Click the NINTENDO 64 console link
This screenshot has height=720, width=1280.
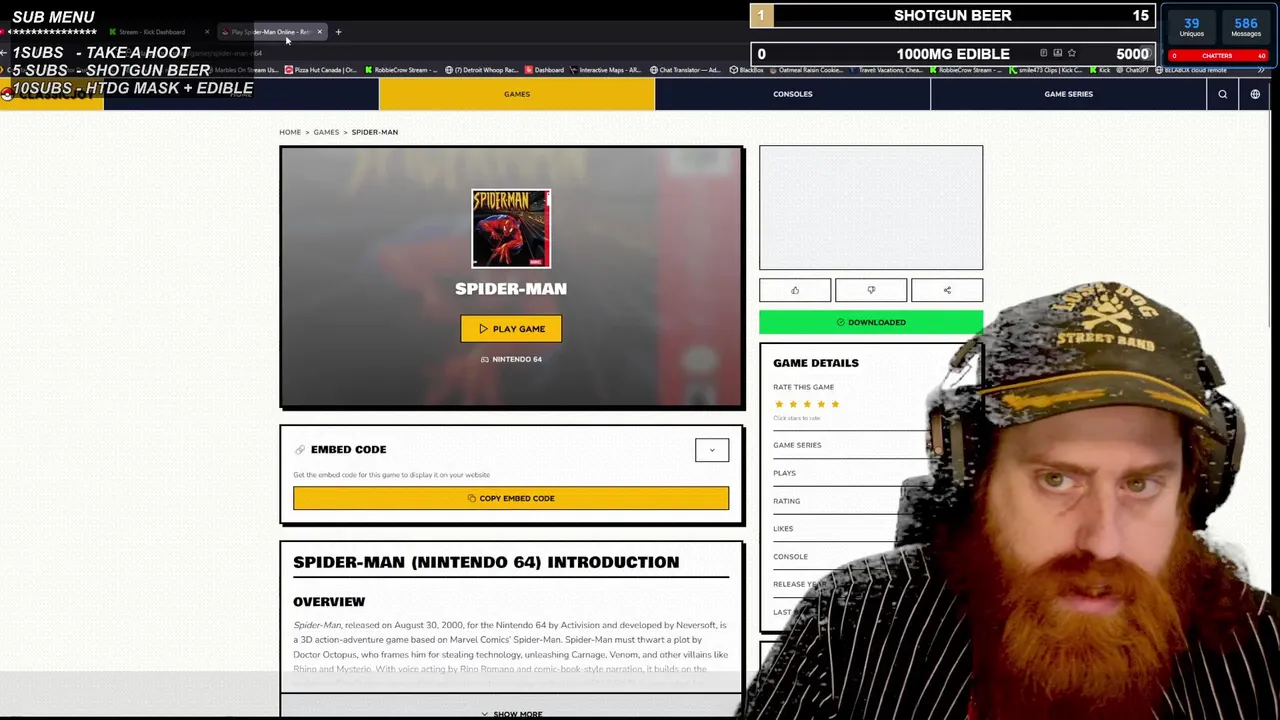511,359
